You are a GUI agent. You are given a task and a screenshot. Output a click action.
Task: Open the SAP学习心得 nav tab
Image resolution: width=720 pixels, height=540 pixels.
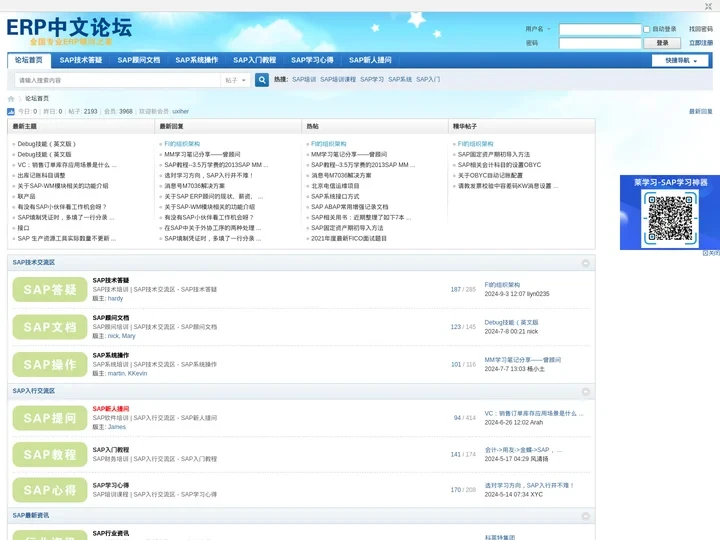coord(312,60)
